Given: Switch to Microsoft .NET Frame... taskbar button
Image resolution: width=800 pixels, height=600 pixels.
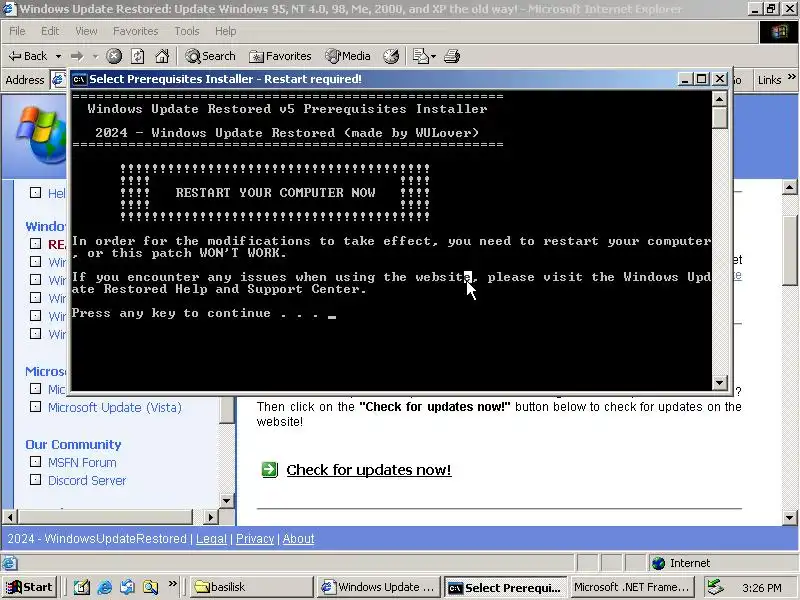Looking at the screenshot, I should pyautogui.click(x=632, y=587).
